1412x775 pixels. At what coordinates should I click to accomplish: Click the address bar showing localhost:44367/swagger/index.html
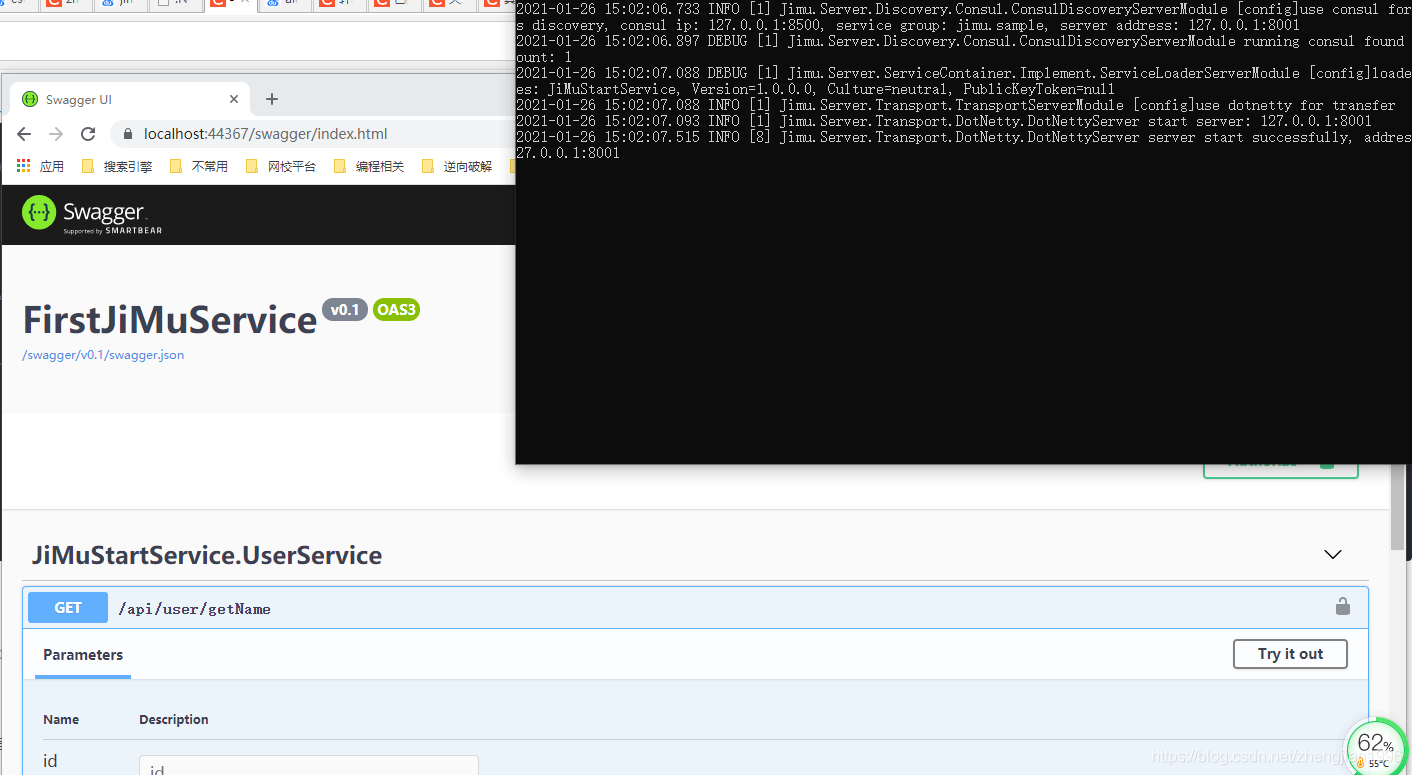(310, 134)
